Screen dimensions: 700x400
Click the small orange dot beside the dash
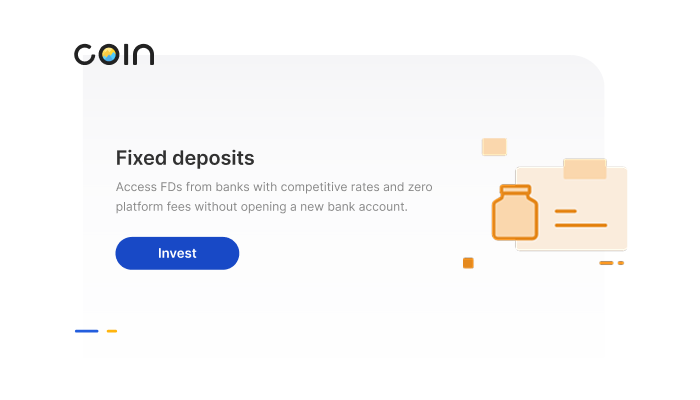click(621, 263)
